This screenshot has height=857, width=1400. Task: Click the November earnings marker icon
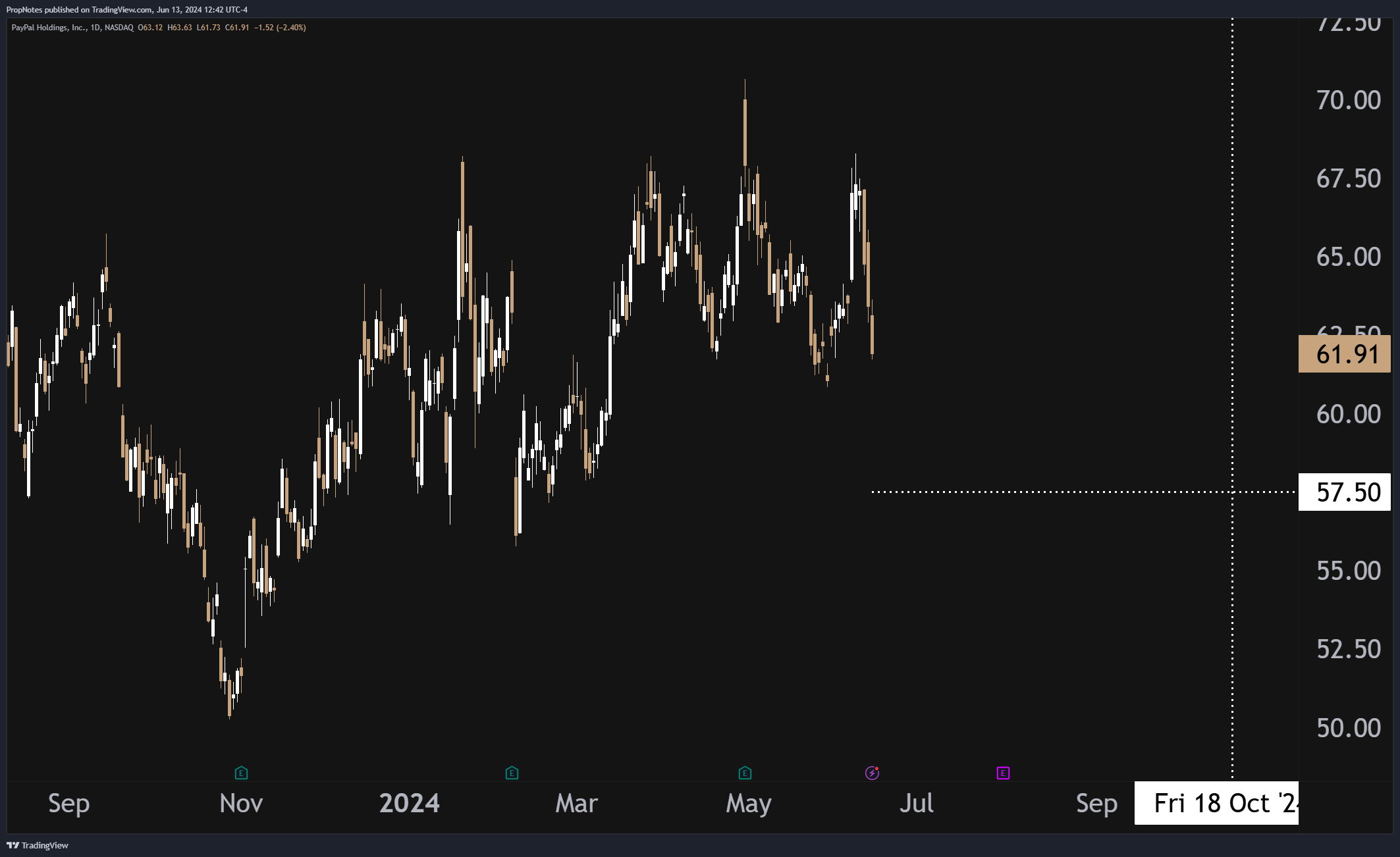tap(241, 773)
